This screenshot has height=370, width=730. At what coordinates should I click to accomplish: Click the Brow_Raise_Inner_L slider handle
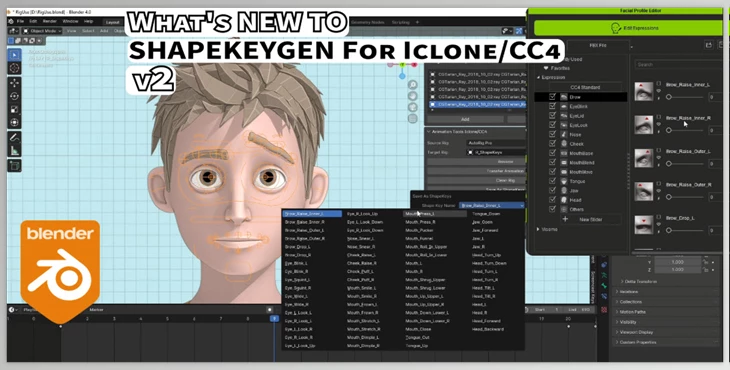pos(669,97)
